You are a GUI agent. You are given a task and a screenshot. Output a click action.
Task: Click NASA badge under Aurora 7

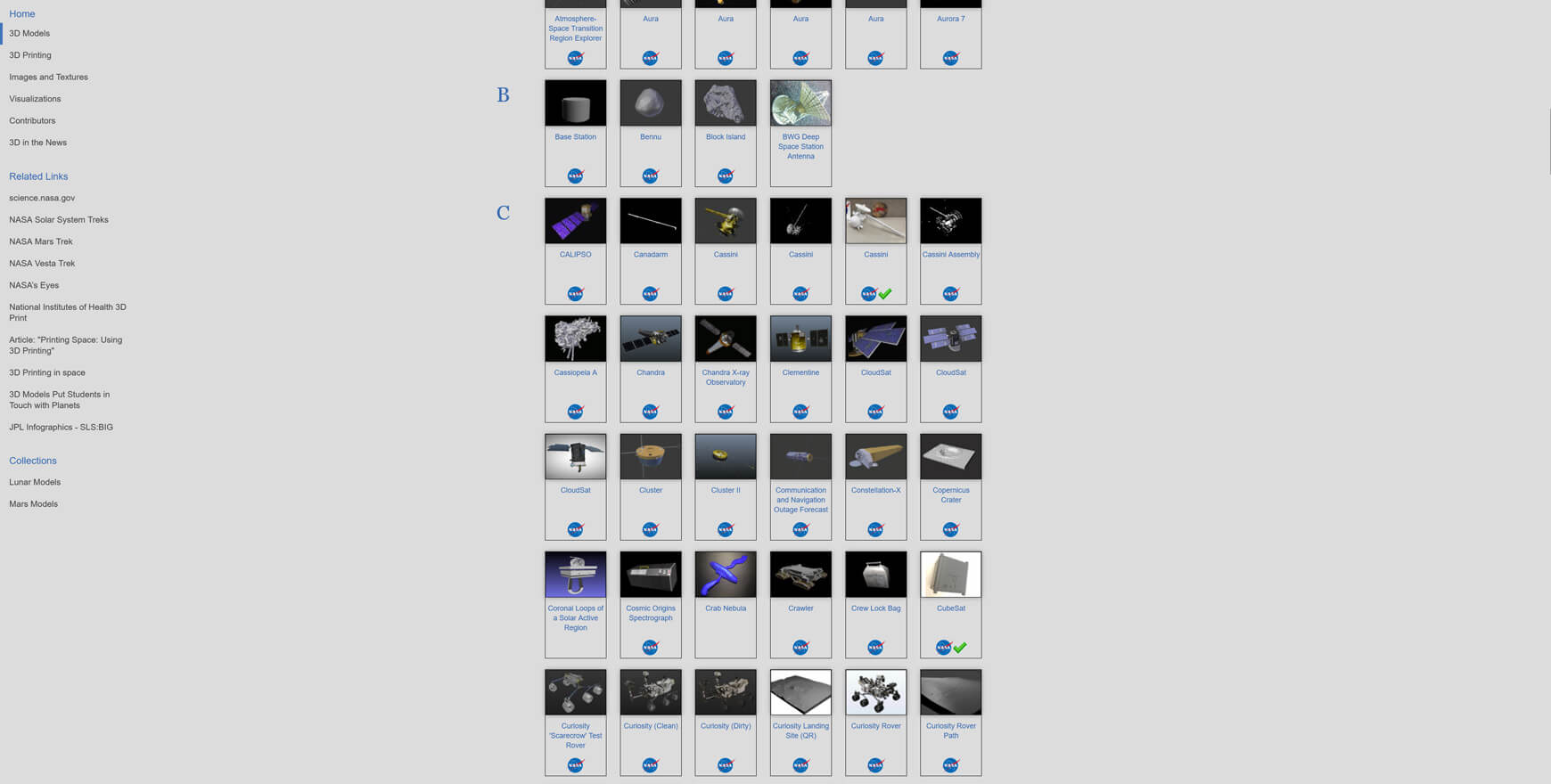(x=951, y=58)
